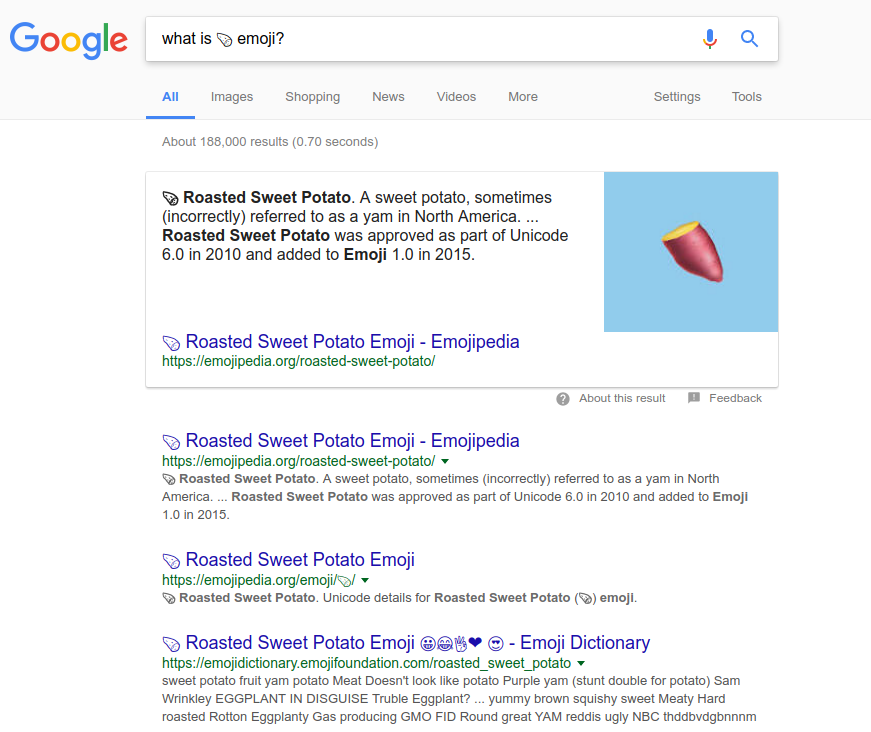Viewport: 871px width, 732px height.
Task: Click the roasted sweet potato image thumbnail
Action: [691, 252]
